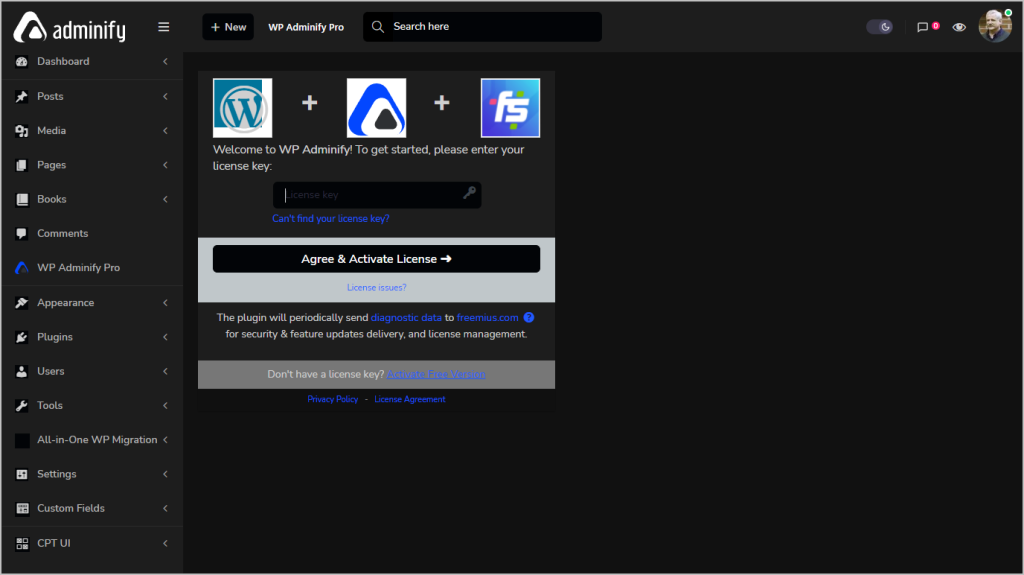The height and width of the screenshot is (575, 1024).
Task: Click the blue question mark help icon
Action: [529, 318]
